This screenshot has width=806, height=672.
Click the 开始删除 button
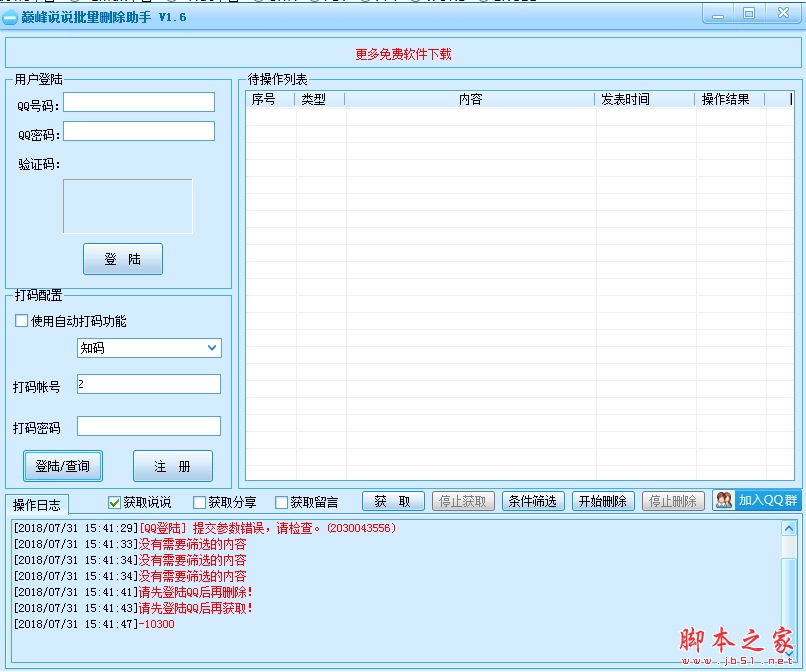click(603, 501)
